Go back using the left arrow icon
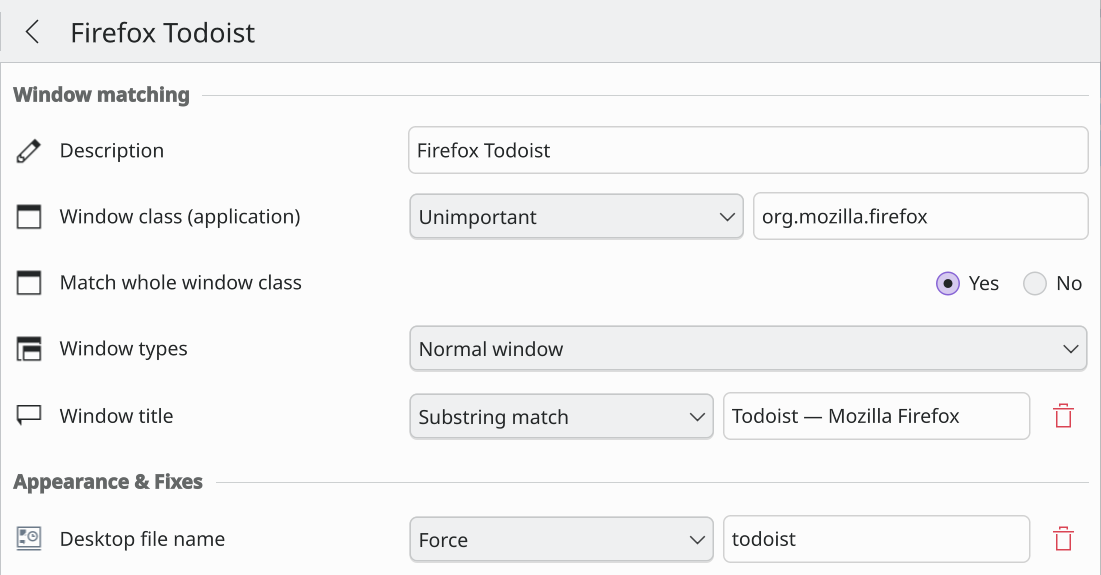Viewport: 1101px width, 575px height. pyautogui.click(x=32, y=32)
